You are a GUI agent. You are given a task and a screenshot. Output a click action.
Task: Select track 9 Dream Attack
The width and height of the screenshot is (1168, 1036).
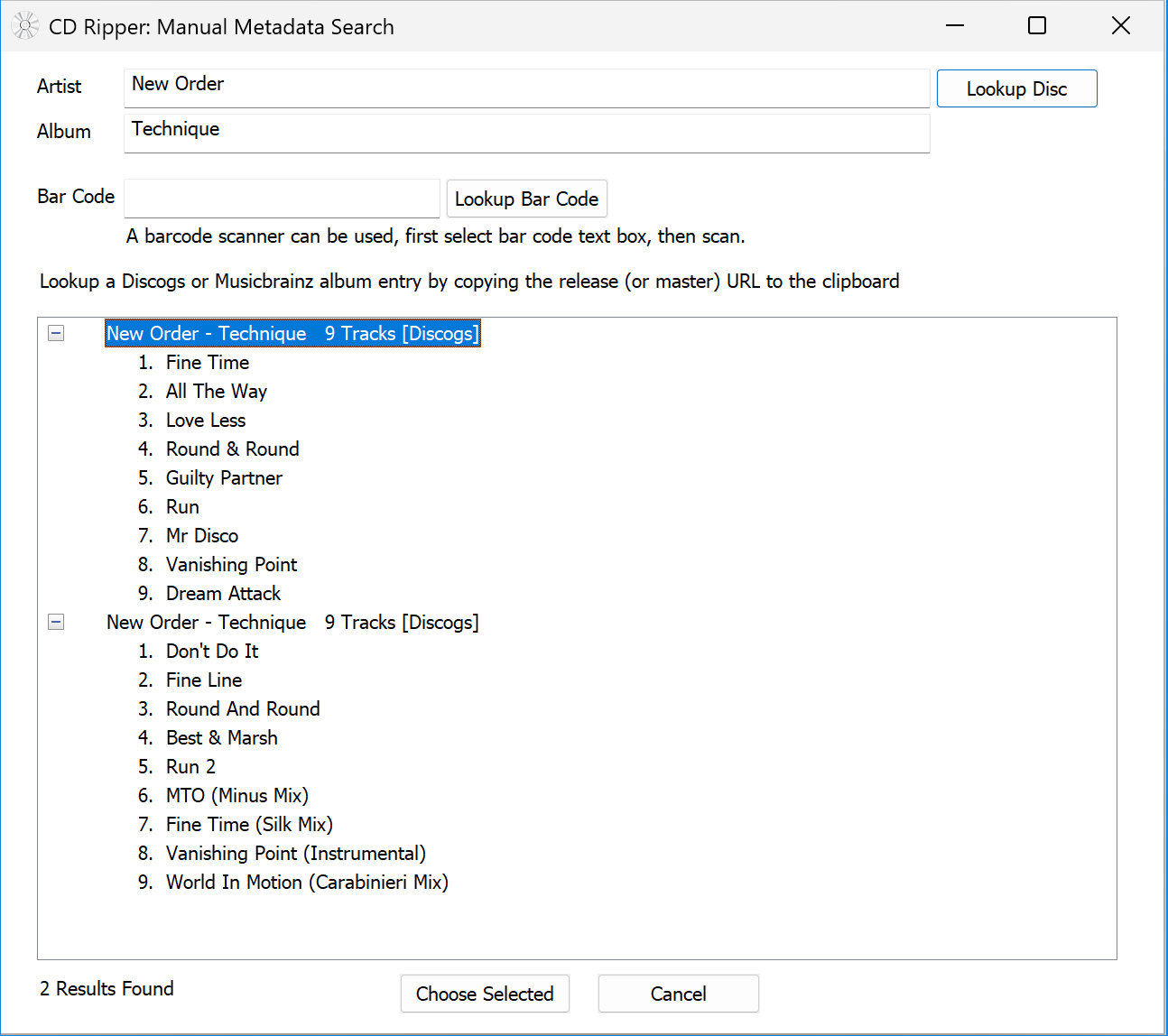coord(223,593)
